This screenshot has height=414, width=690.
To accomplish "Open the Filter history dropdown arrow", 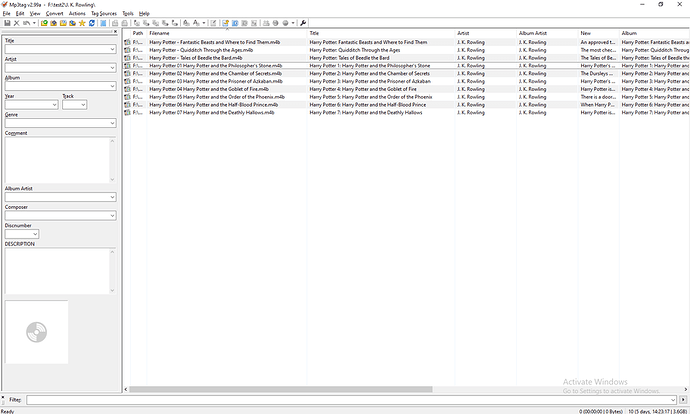I will (x=673, y=400).
